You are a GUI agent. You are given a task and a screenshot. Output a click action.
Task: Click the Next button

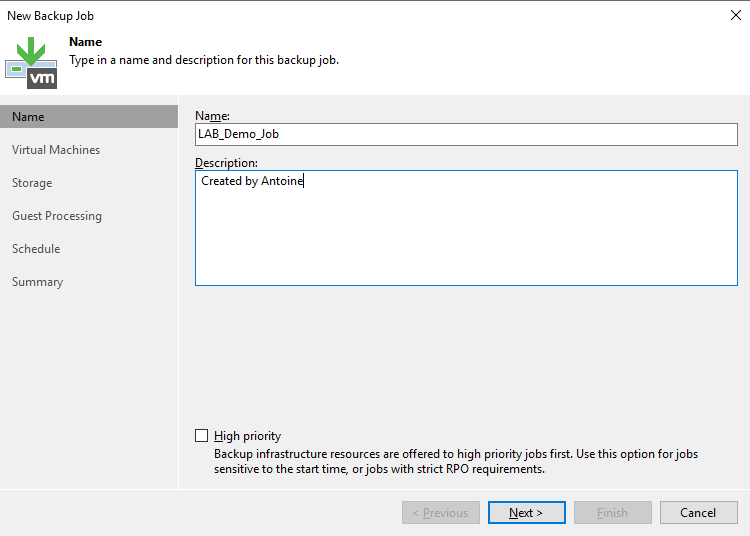click(x=527, y=513)
